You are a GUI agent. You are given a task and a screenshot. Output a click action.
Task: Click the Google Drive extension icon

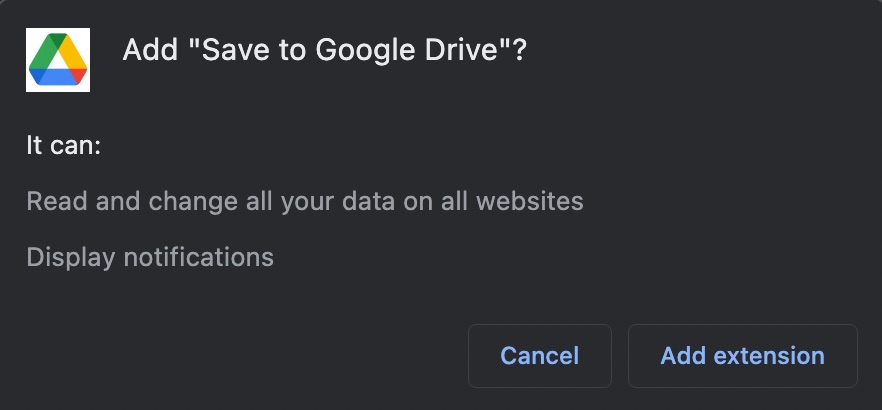tap(58, 60)
